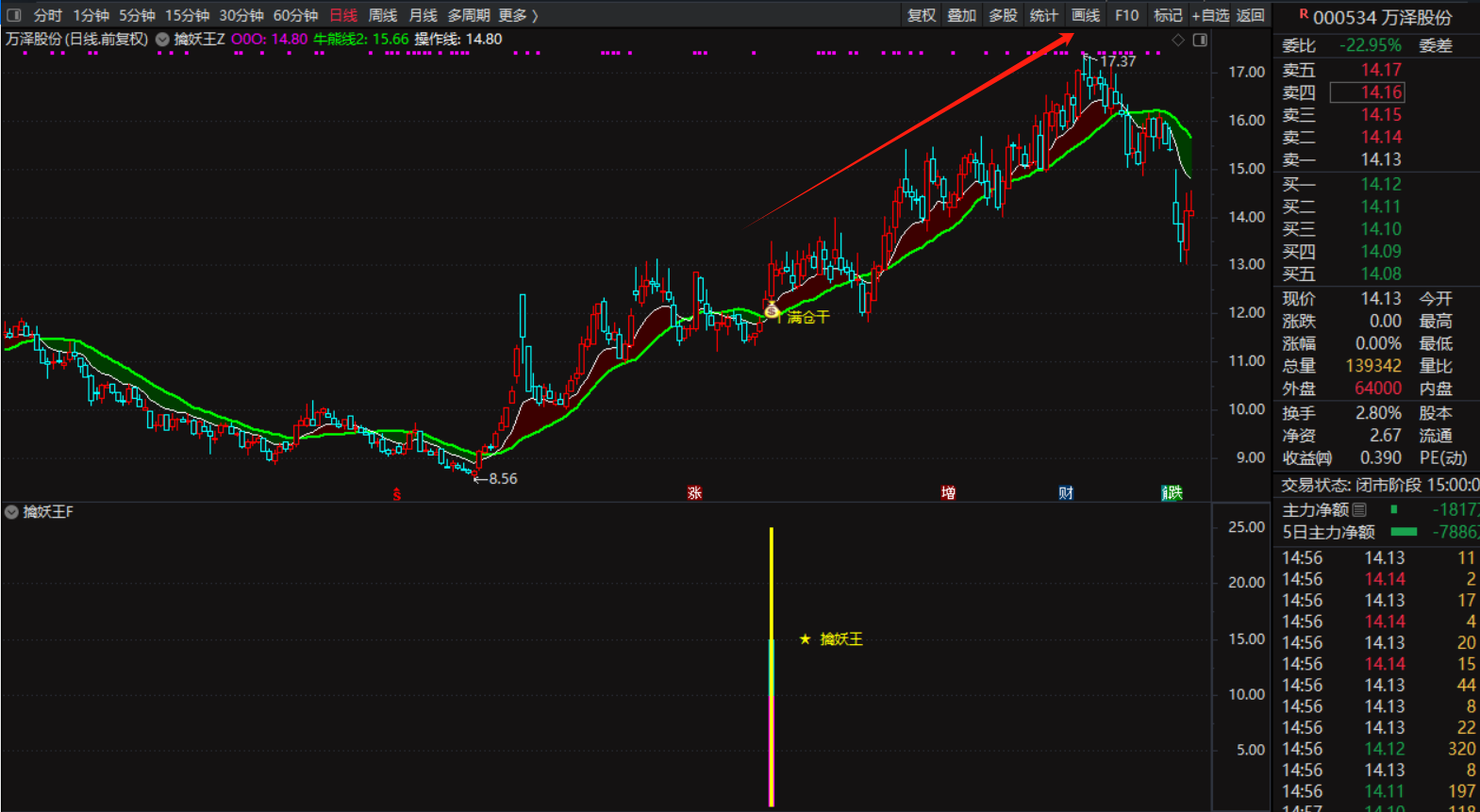This screenshot has width=1480, height=812.
Task: Toggle the right panel icon above chart
Action: pyautogui.click(x=1200, y=40)
